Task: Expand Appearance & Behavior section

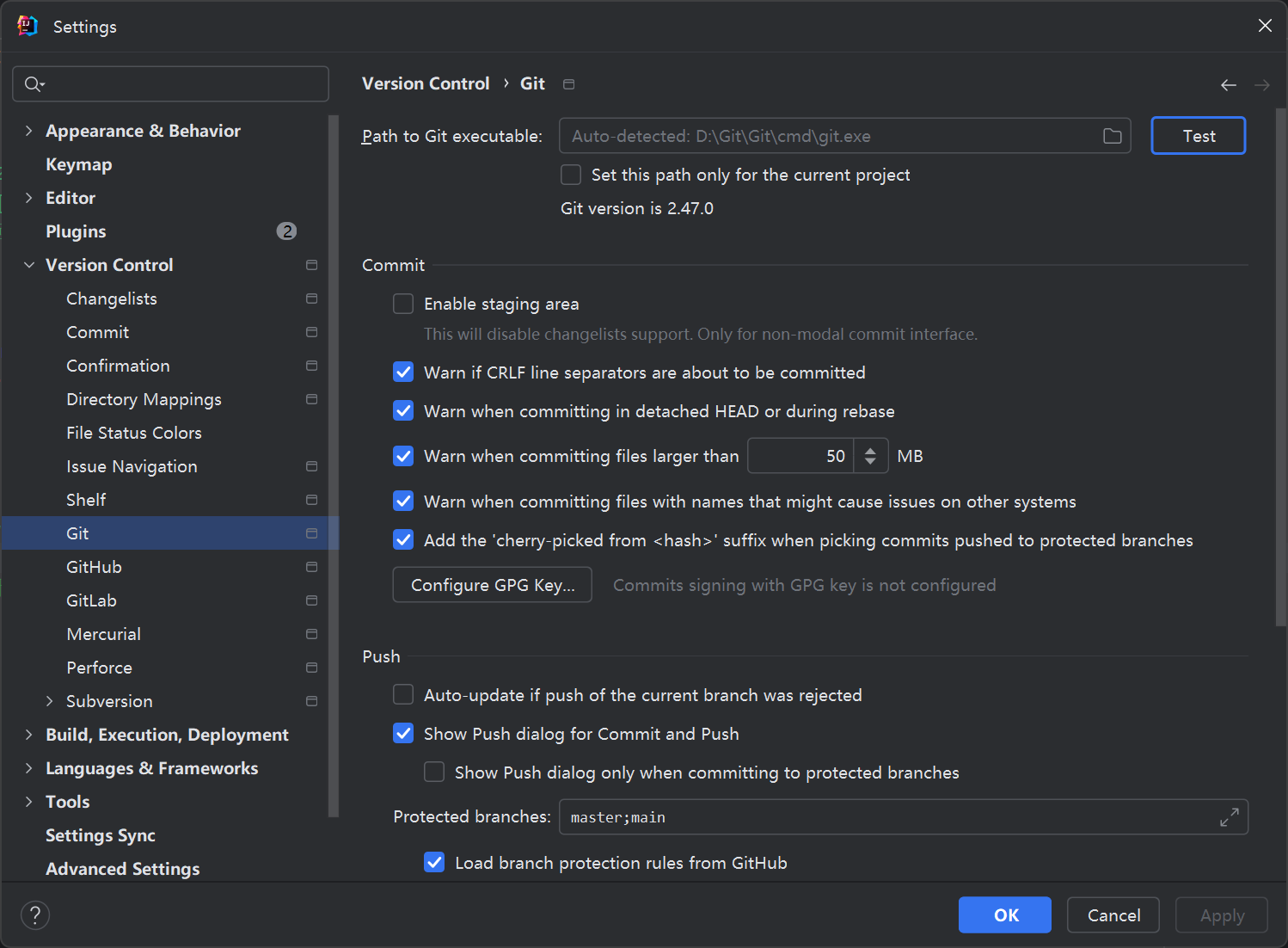Action: [29, 131]
